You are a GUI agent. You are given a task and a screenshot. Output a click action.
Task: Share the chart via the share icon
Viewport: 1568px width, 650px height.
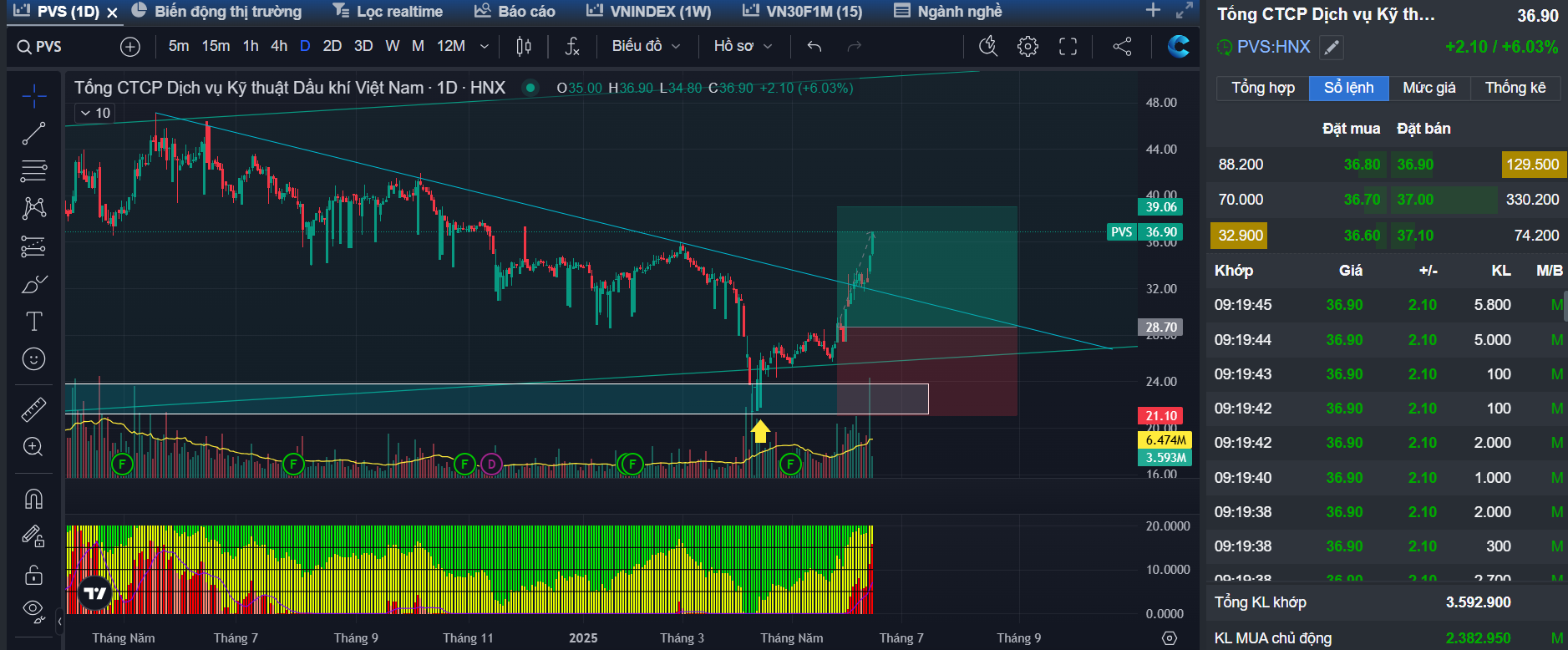pos(1123,47)
